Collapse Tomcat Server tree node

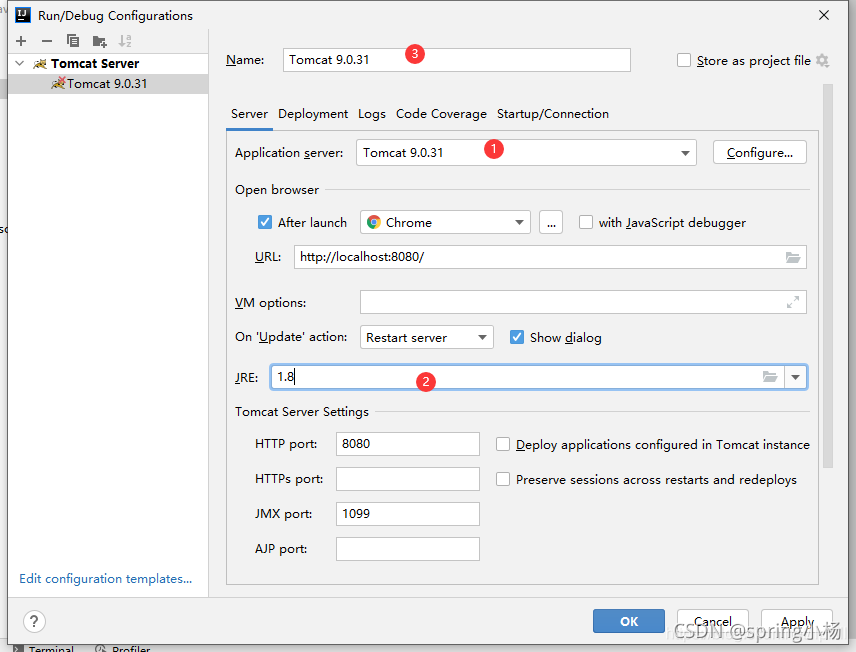(x=20, y=63)
